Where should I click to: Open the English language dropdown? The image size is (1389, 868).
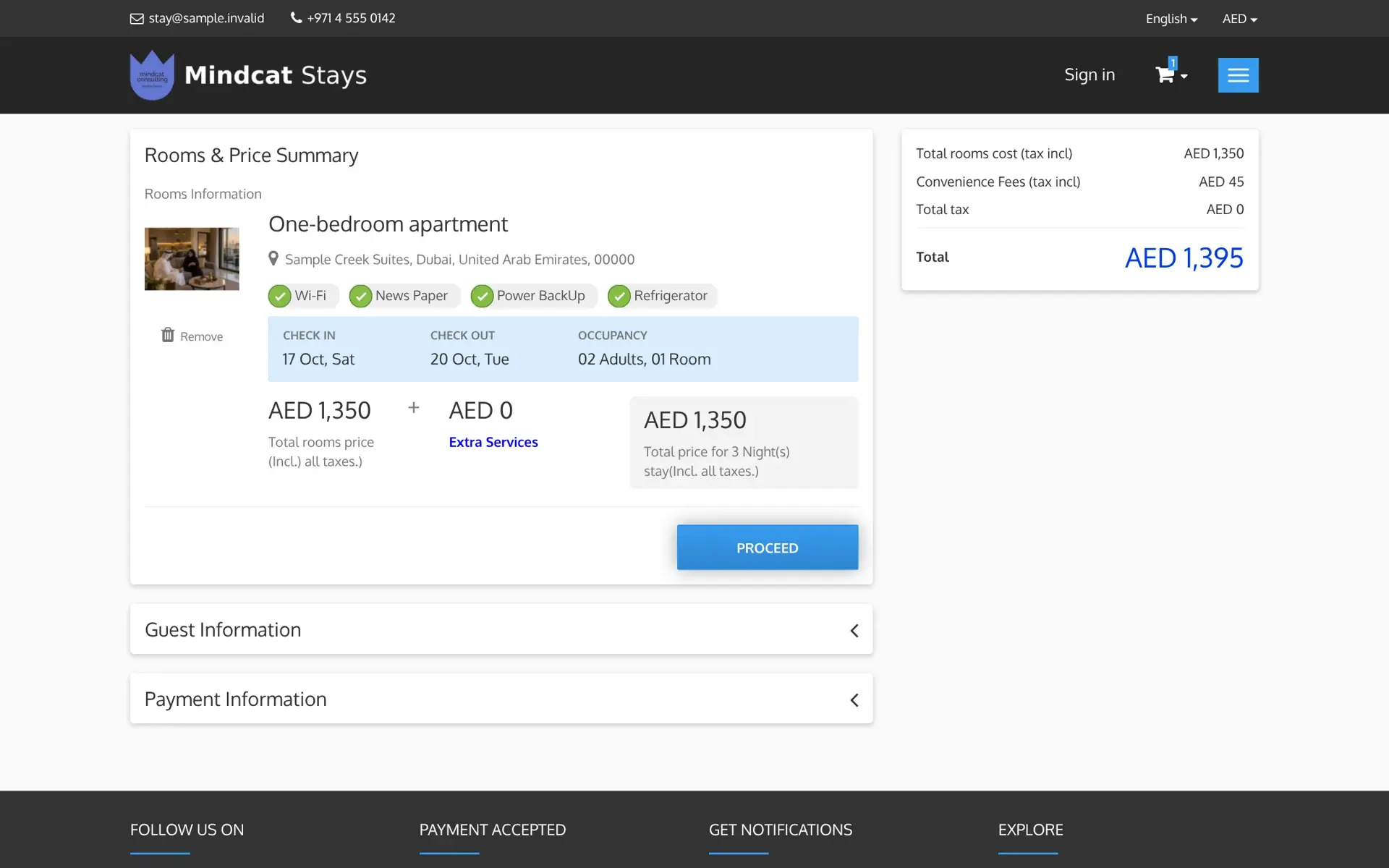click(x=1171, y=19)
